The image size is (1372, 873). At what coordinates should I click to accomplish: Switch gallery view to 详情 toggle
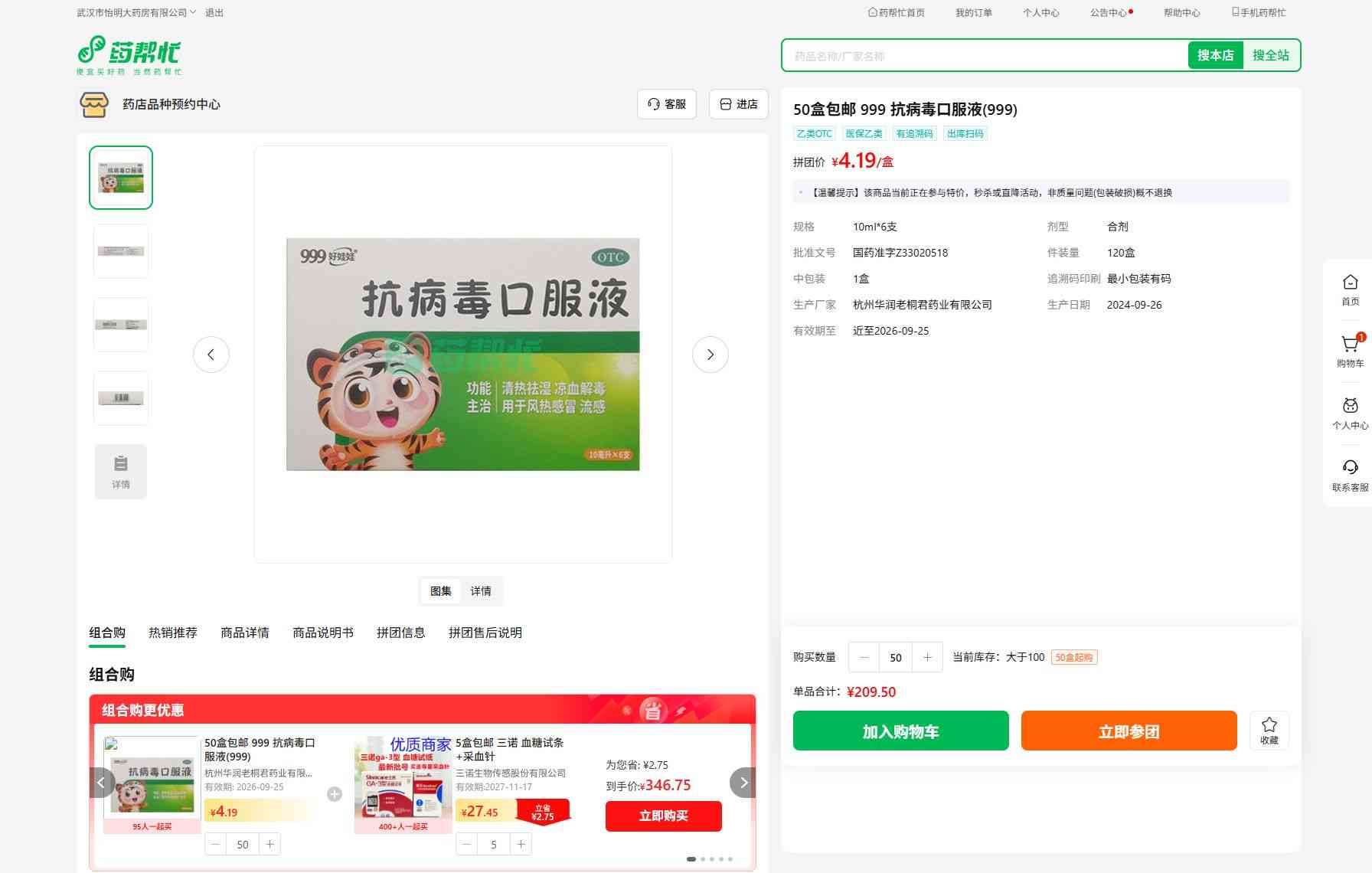(x=481, y=591)
